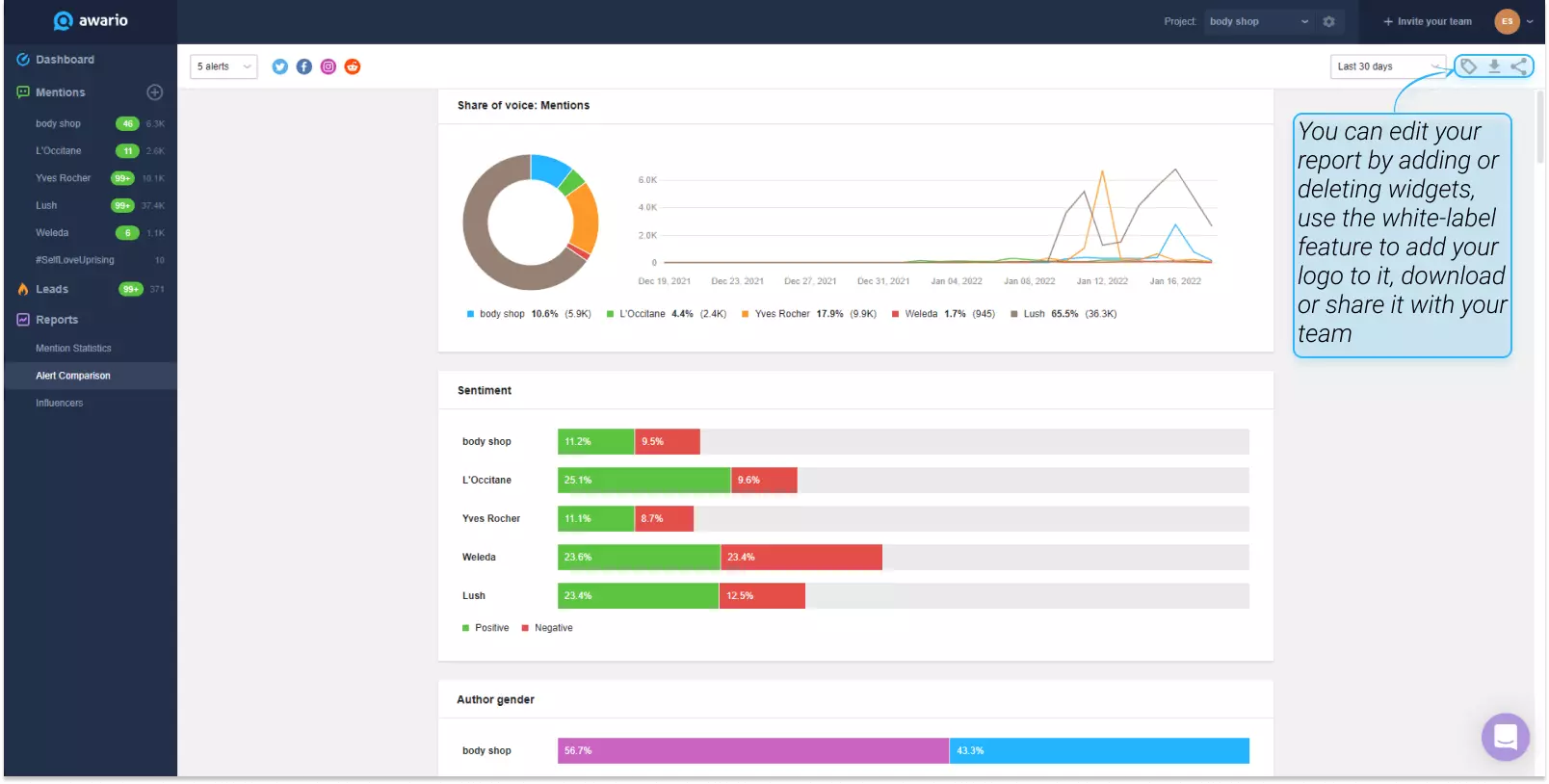Click the 99+ badge beside Lush
The height and width of the screenshot is (784, 1549).
(x=122, y=205)
